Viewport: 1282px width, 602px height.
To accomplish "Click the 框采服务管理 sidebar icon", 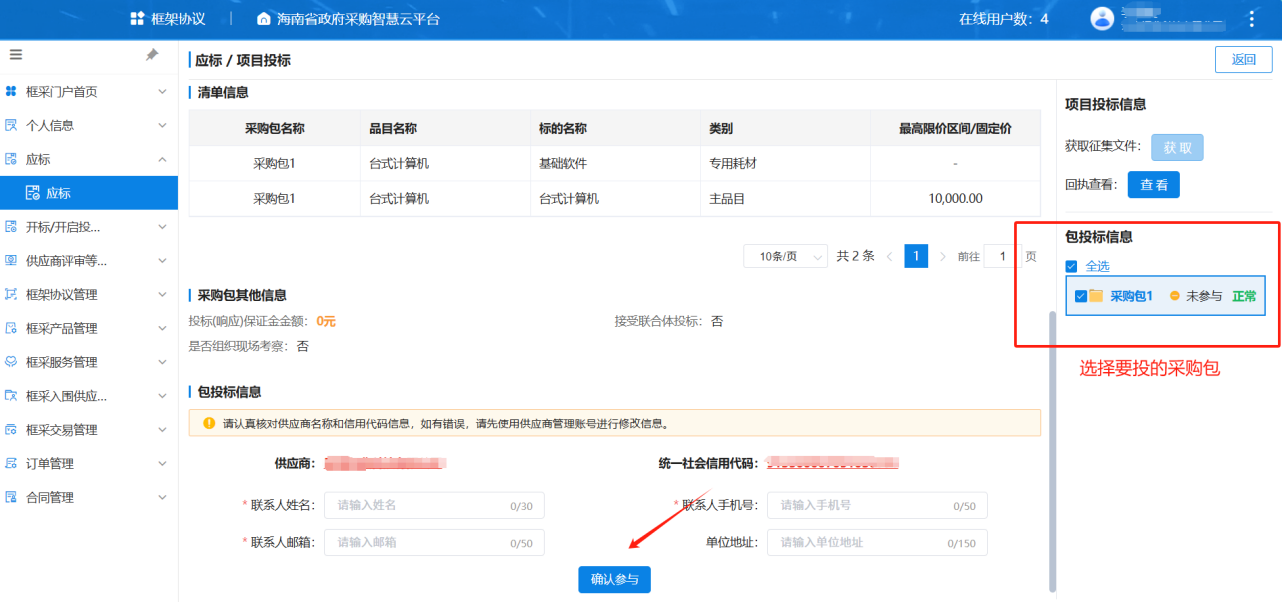I will [12, 362].
